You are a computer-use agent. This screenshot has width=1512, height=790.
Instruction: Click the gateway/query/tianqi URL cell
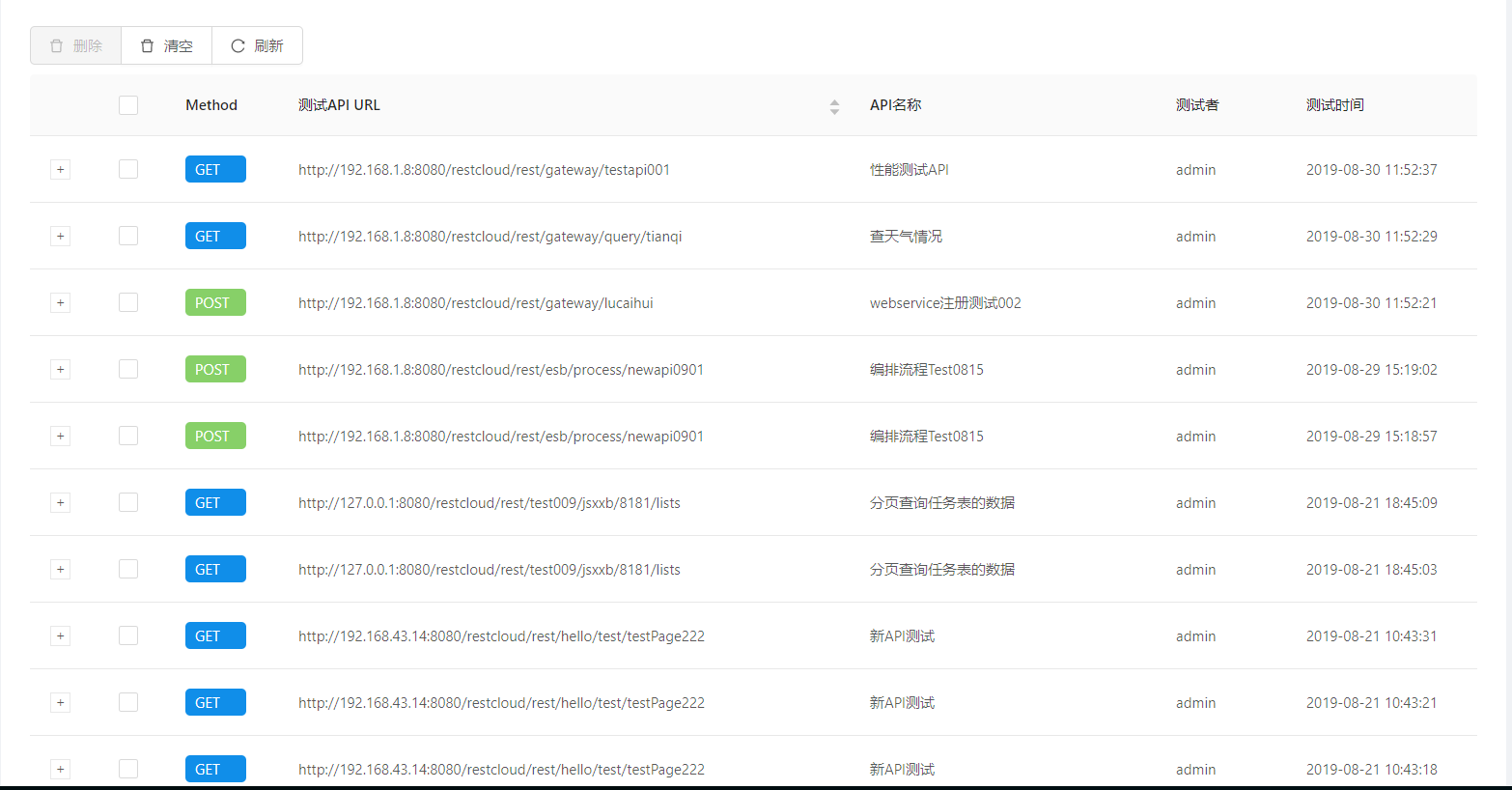[490, 237]
